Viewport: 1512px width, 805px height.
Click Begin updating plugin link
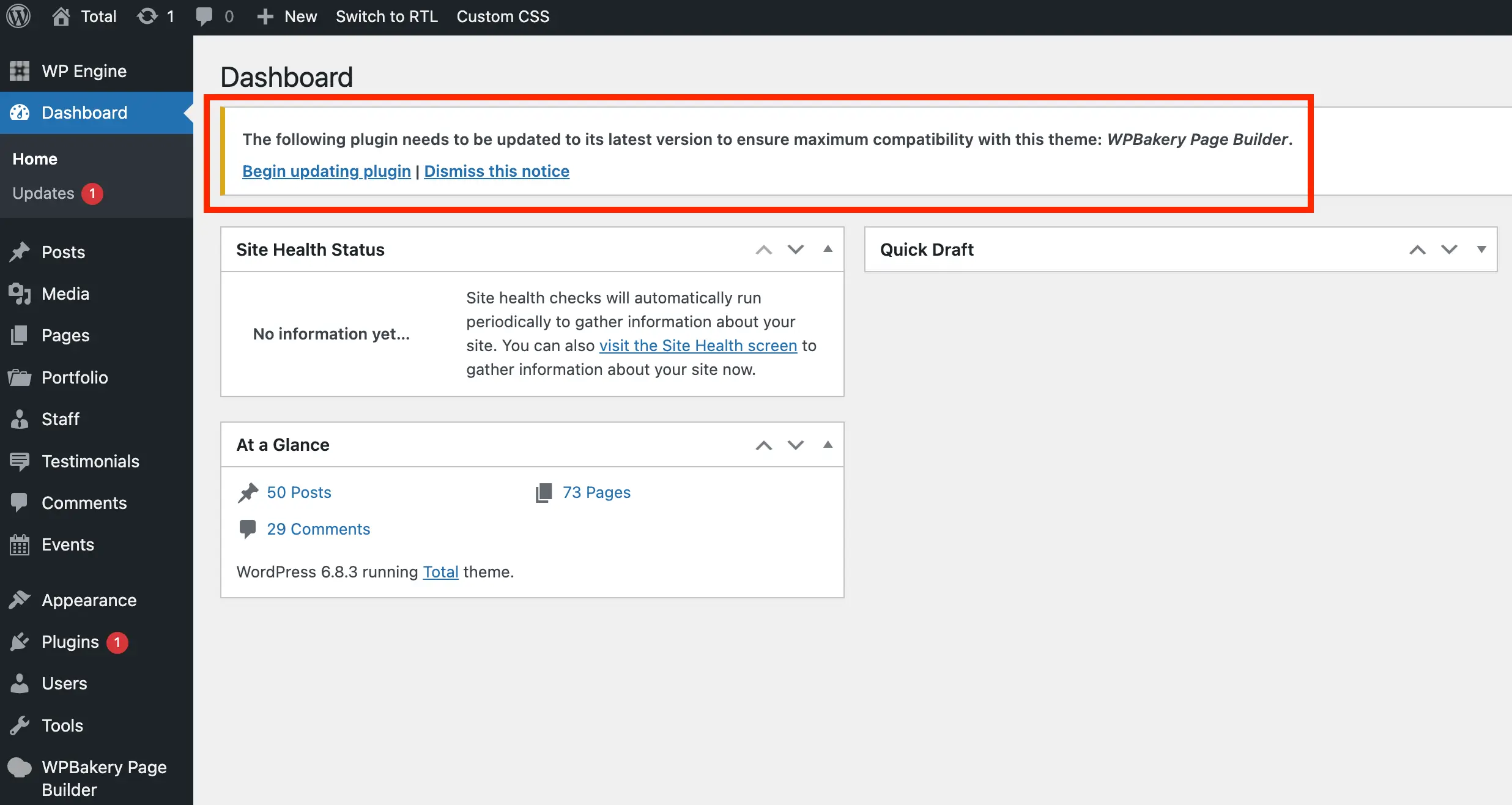(326, 171)
